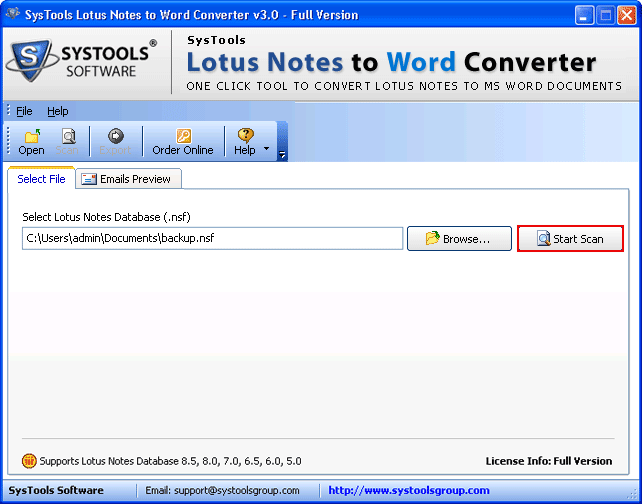Click the SysTools Software logo
642x504 pixels.
pos(81,61)
